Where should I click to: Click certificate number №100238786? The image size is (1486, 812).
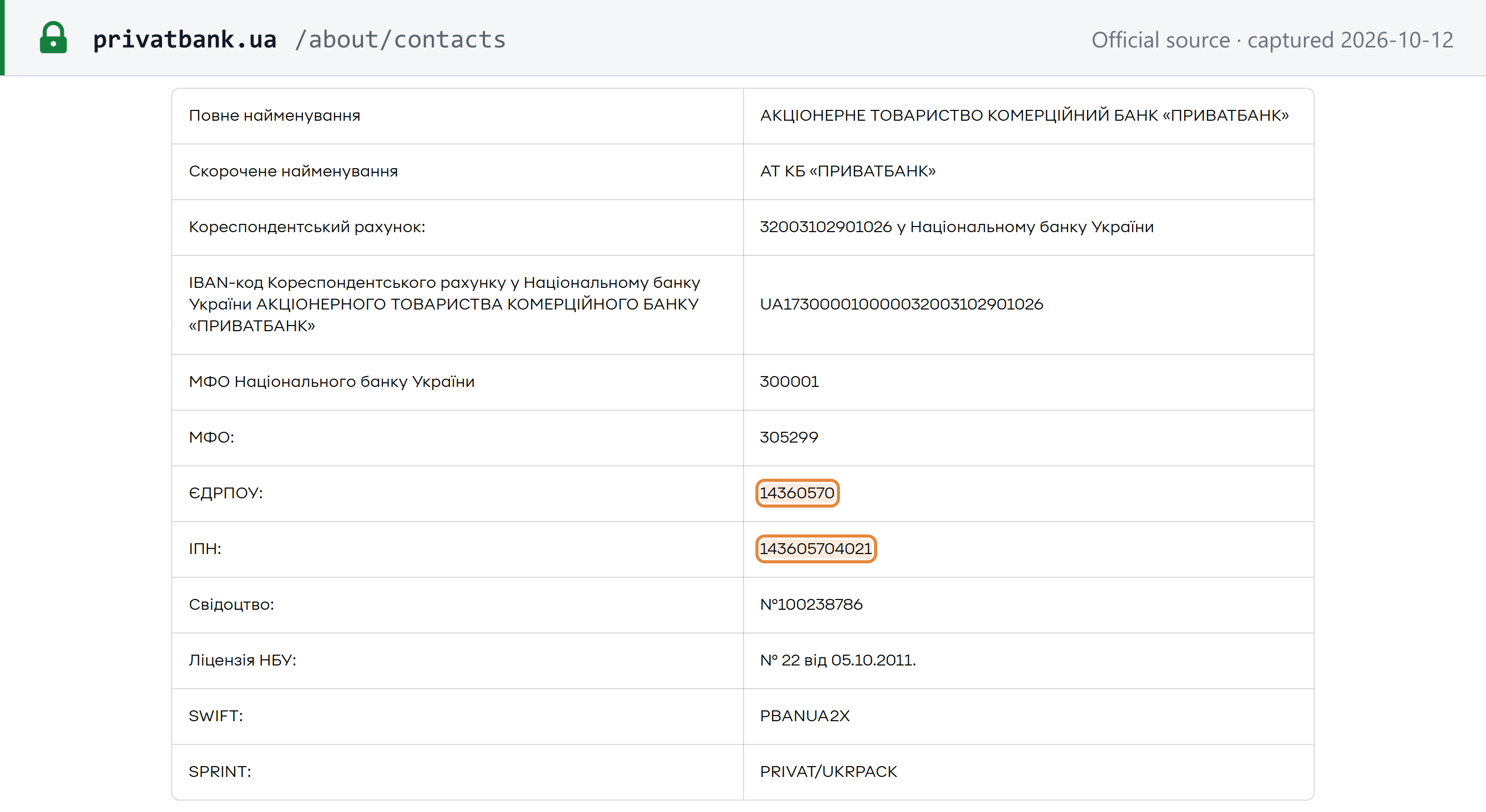[811, 605]
